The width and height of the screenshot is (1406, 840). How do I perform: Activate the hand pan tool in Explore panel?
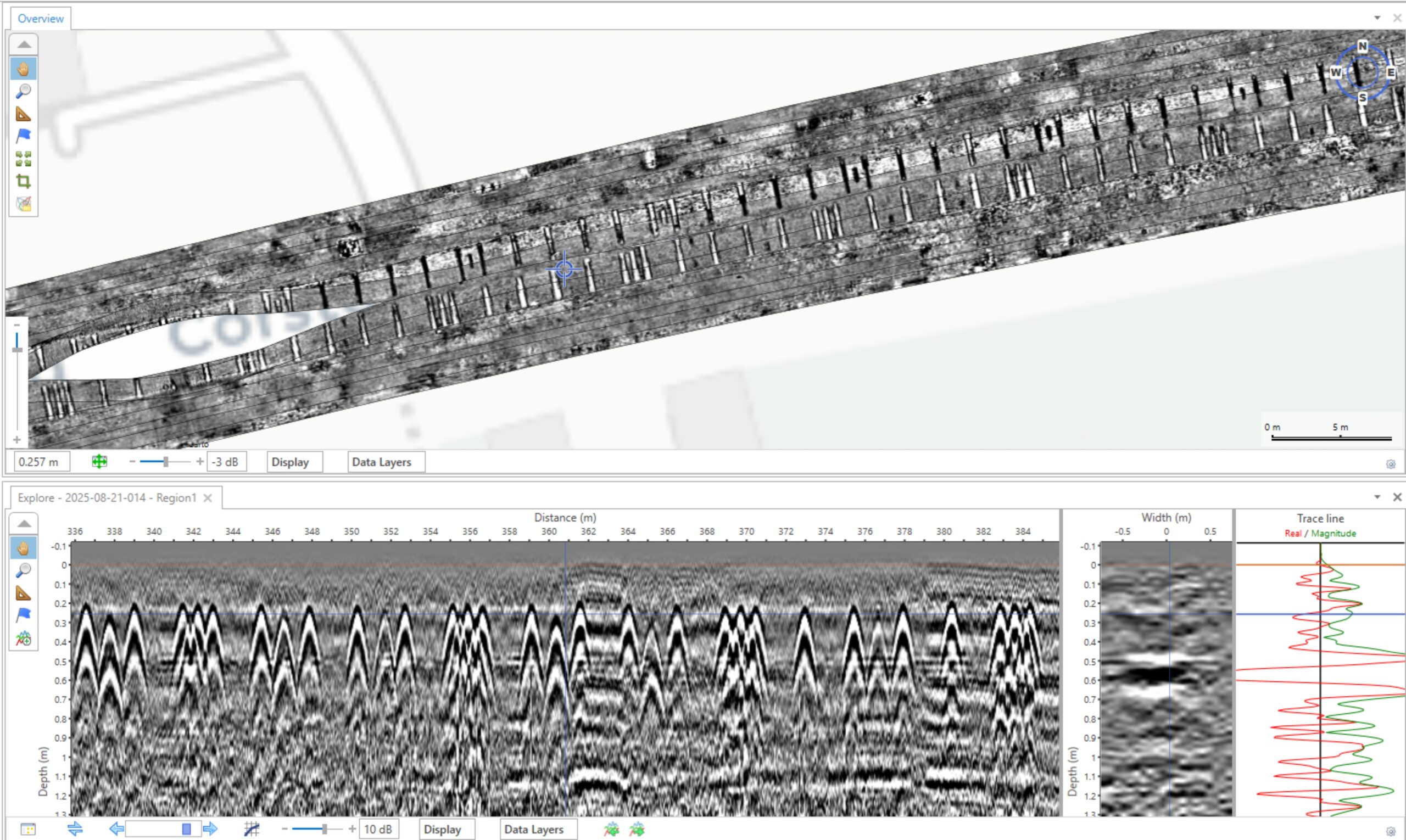pyautogui.click(x=23, y=548)
